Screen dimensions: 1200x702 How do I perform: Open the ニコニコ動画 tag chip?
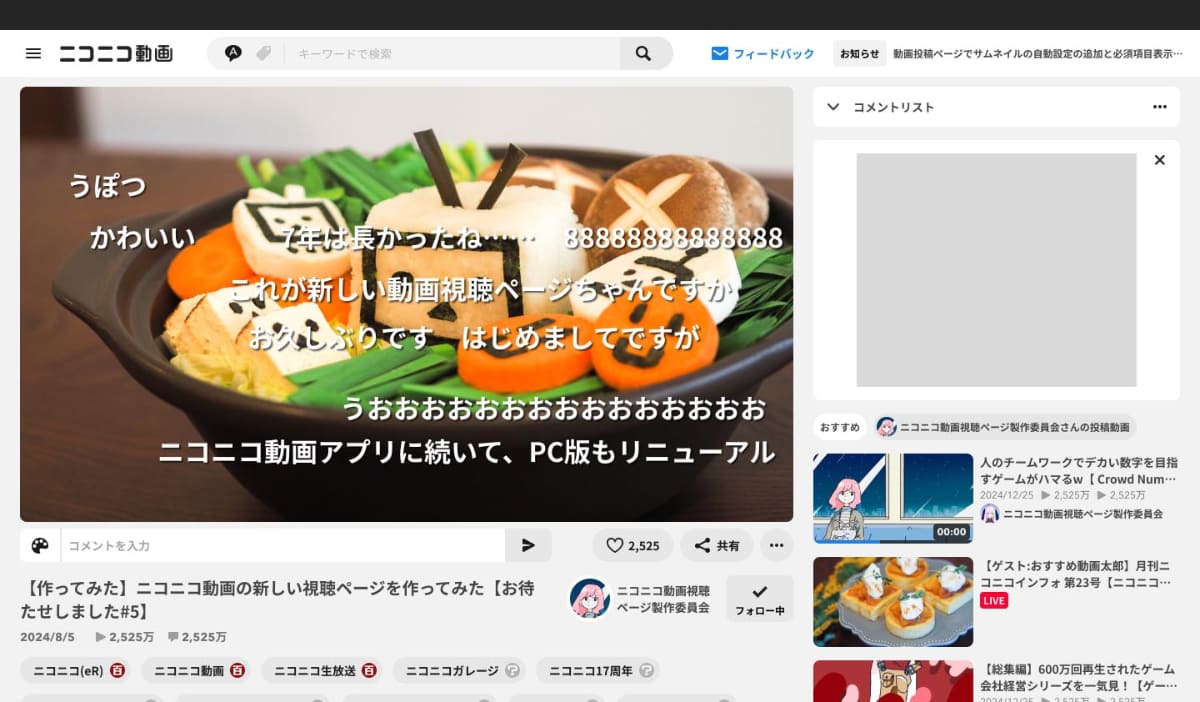pyautogui.click(x=189, y=671)
